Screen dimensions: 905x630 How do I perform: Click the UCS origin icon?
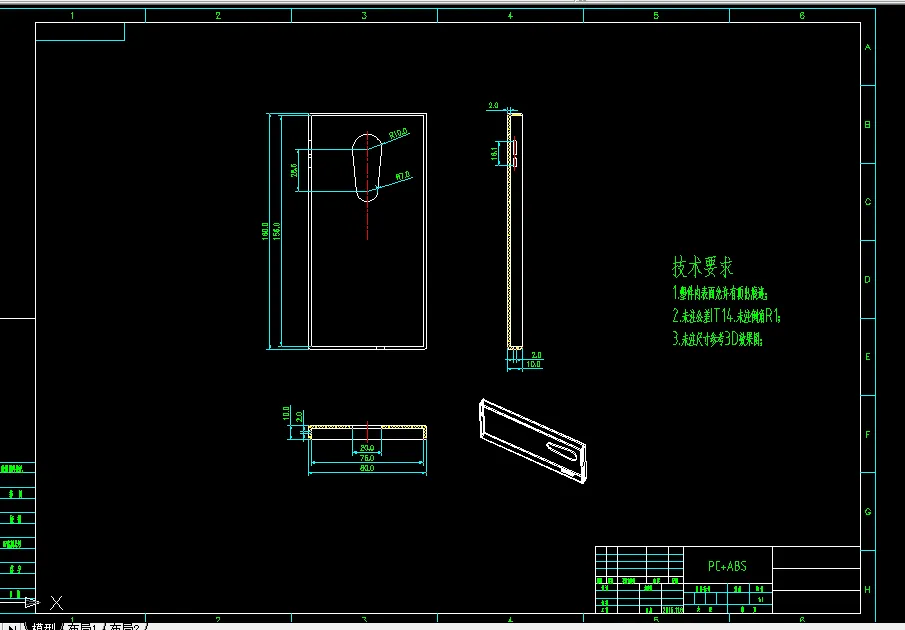pyautogui.click(x=43, y=603)
